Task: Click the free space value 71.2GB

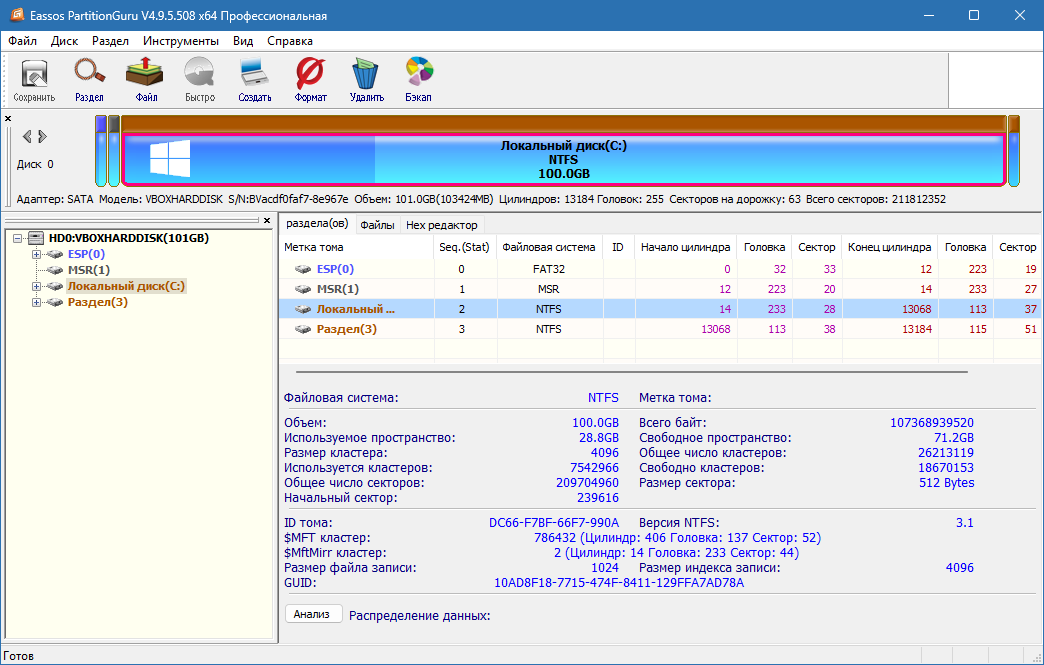Action: [953, 438]
